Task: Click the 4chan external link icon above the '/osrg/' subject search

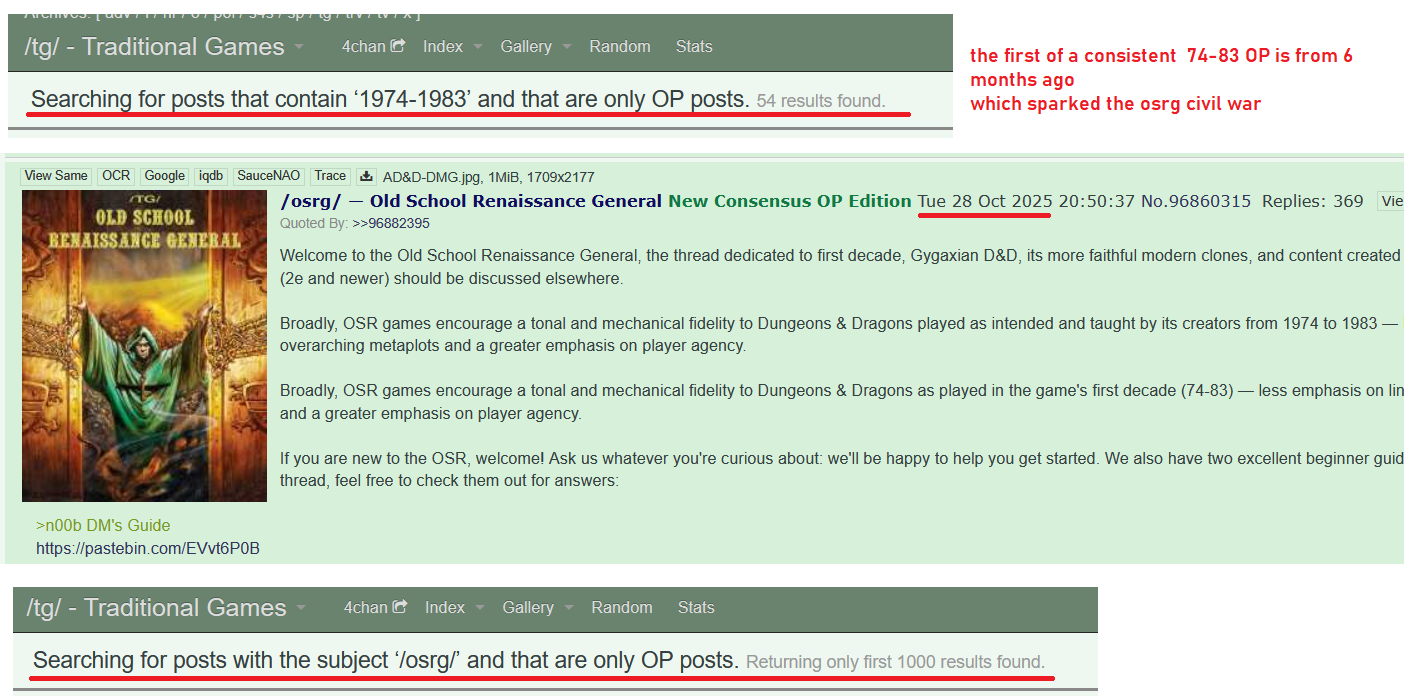Action: tap(400, 607)
